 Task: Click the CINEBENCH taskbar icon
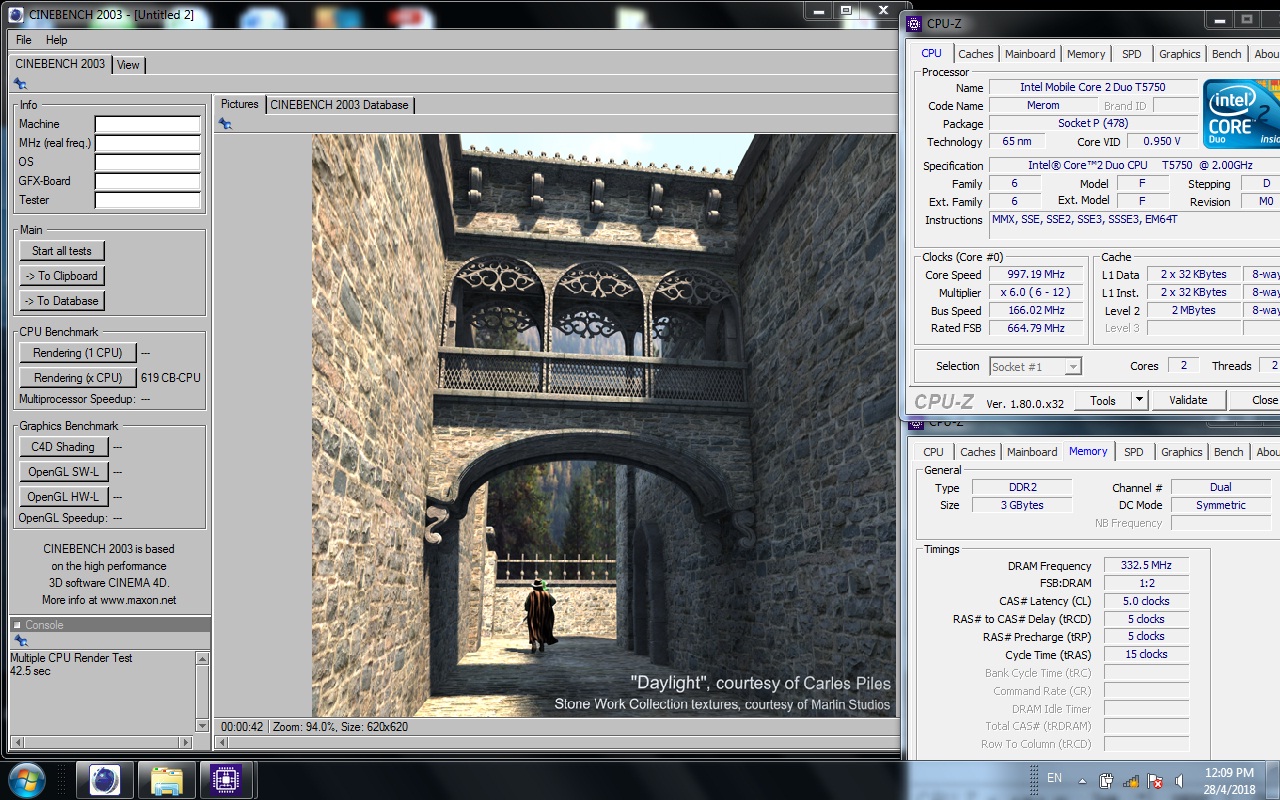(x=105, y=780)
